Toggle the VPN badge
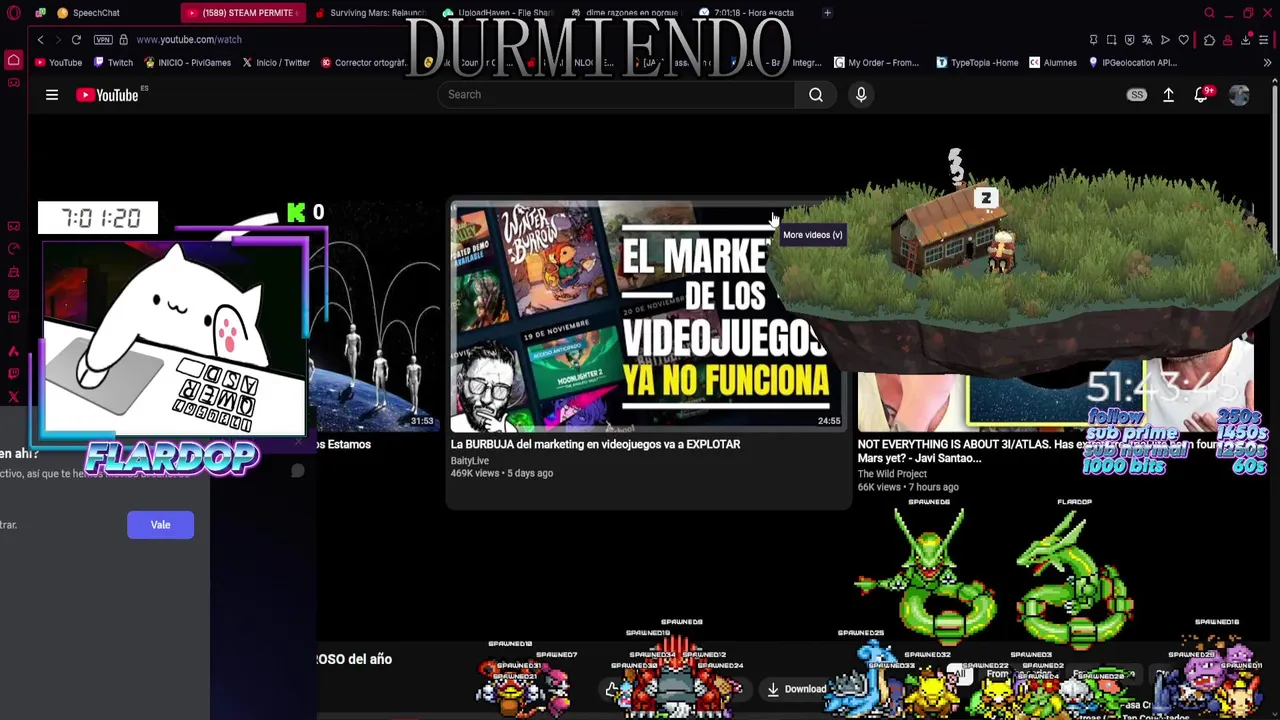This screenshot has width=1280, height=720. (x=102, y=39)
